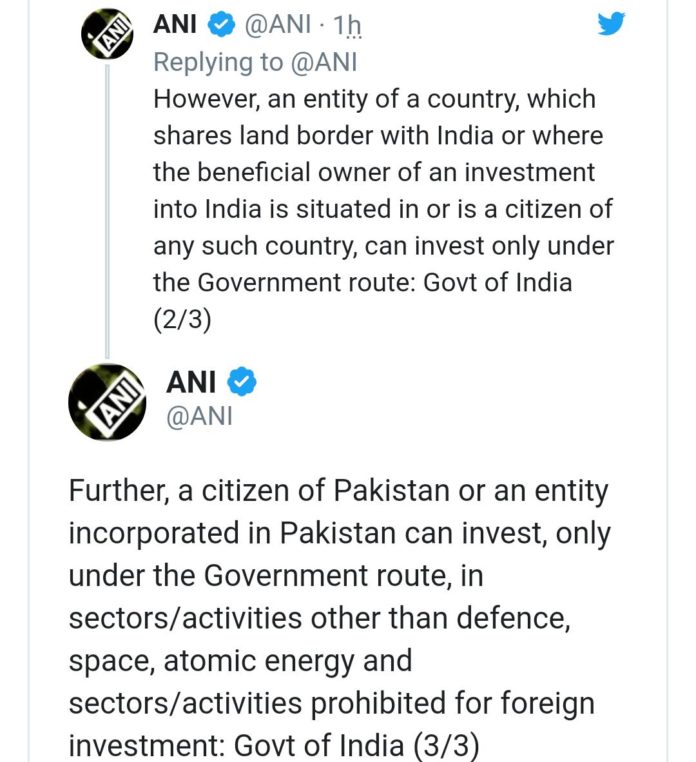Click the 'Replying to' label
This screenshot has height=762, width=696.
pyautogui.click(x=218, y=62)
